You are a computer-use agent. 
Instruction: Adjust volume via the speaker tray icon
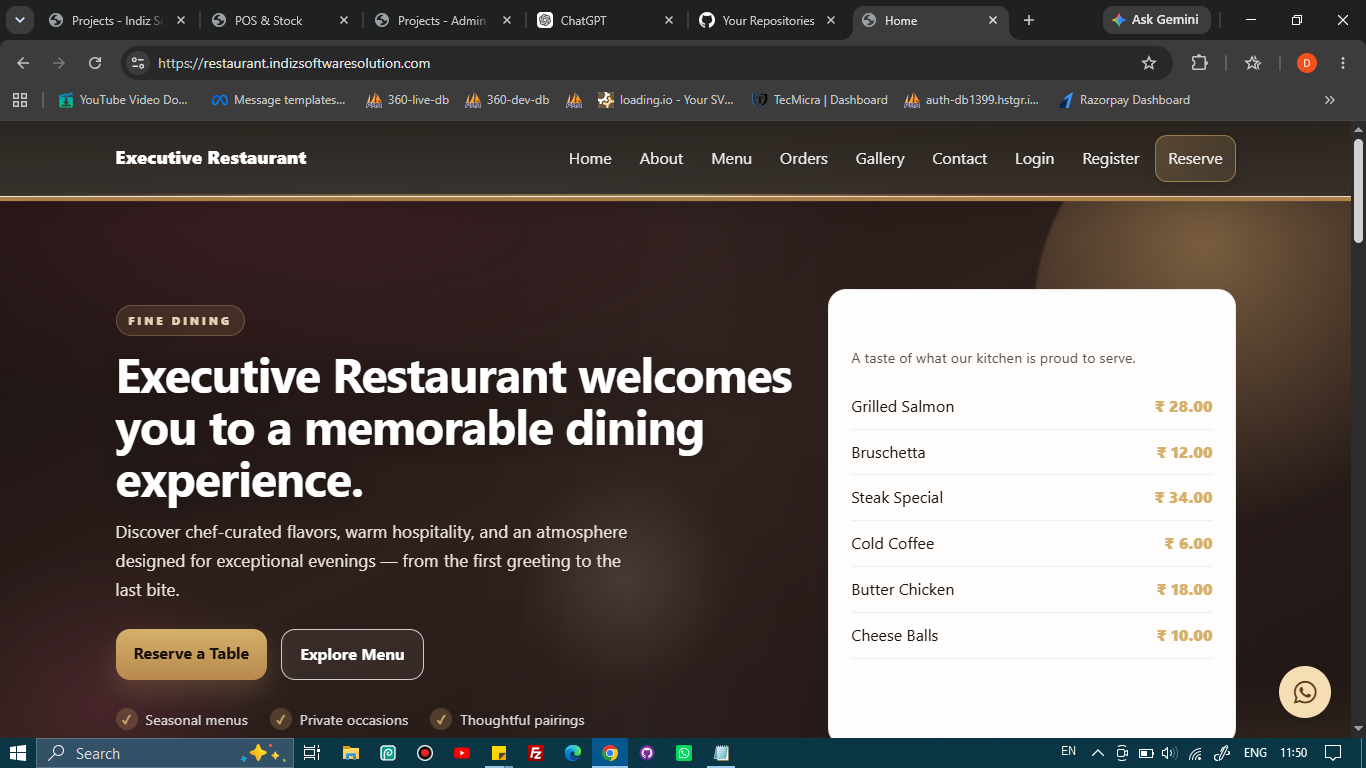click(x=1170, y=752)
